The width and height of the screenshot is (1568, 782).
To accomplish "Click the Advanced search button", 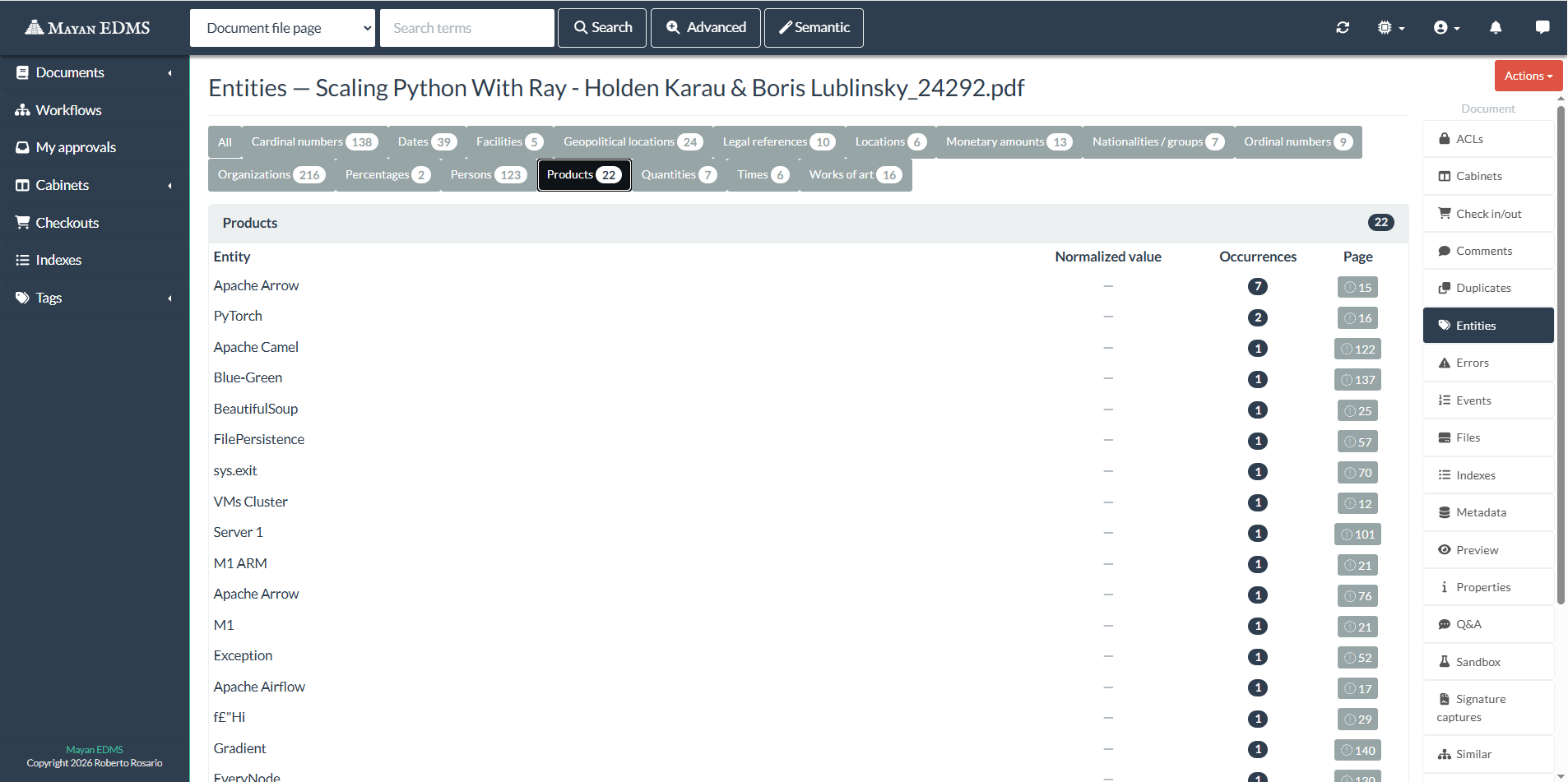I will coord(706,28).
